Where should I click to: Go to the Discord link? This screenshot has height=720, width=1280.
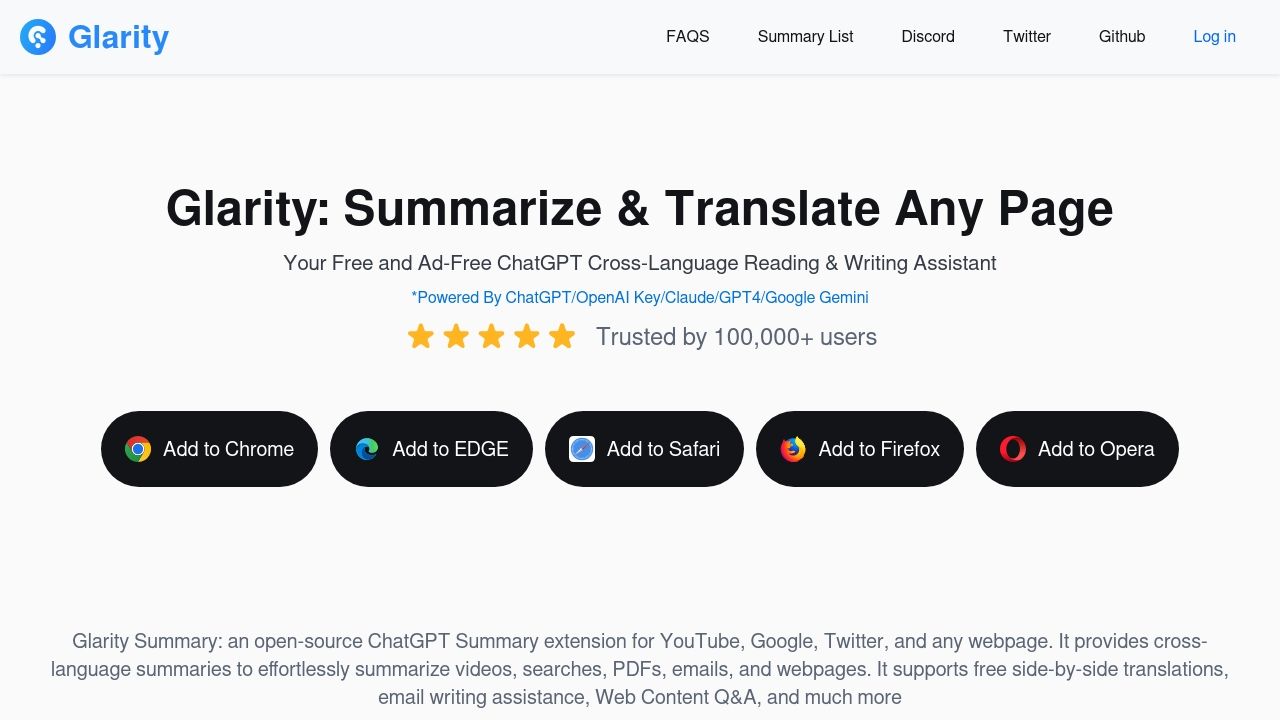pyautogui.click(x=928, y=36)
